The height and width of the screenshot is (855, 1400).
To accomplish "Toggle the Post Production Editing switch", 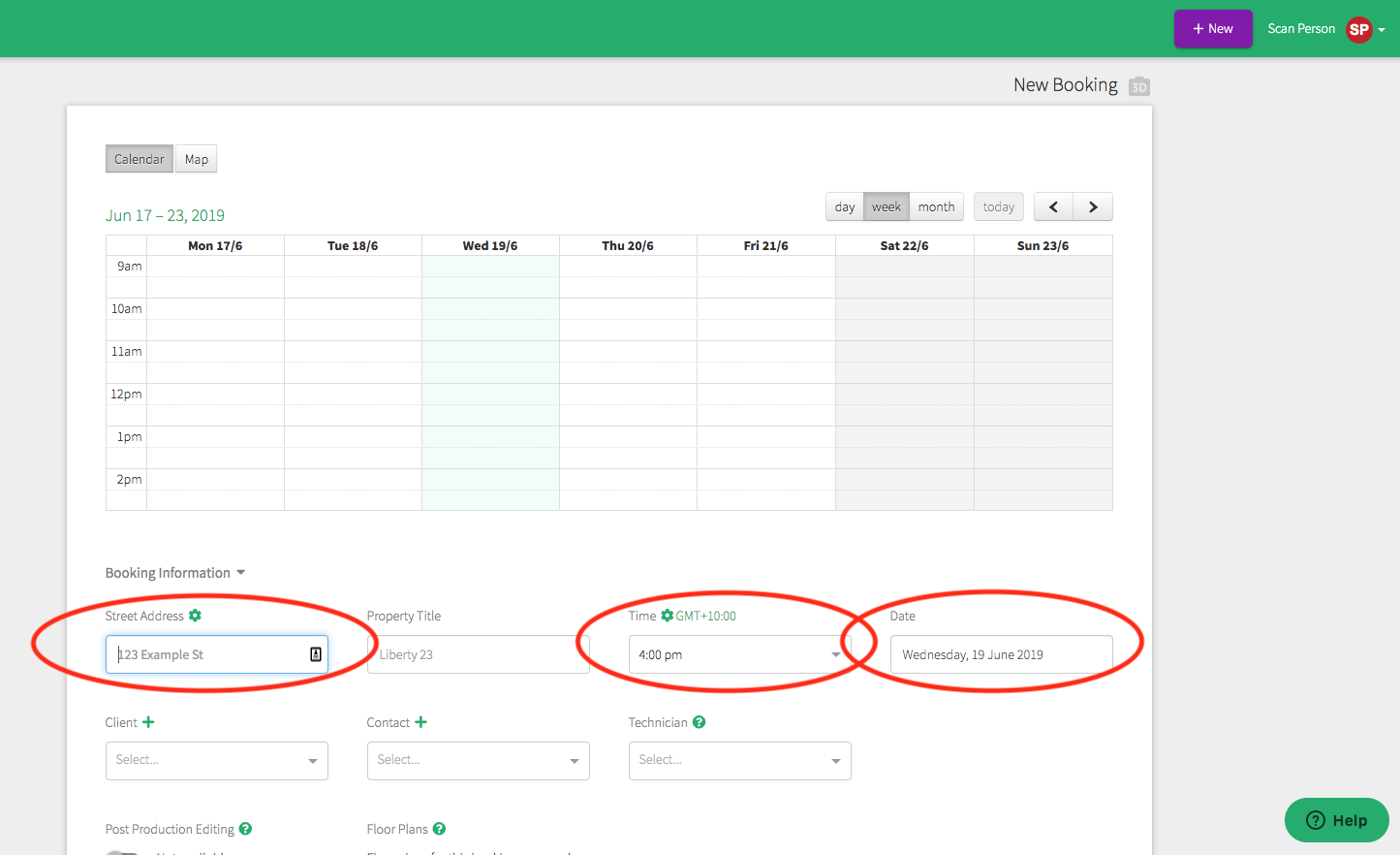I will coord(122,852).
